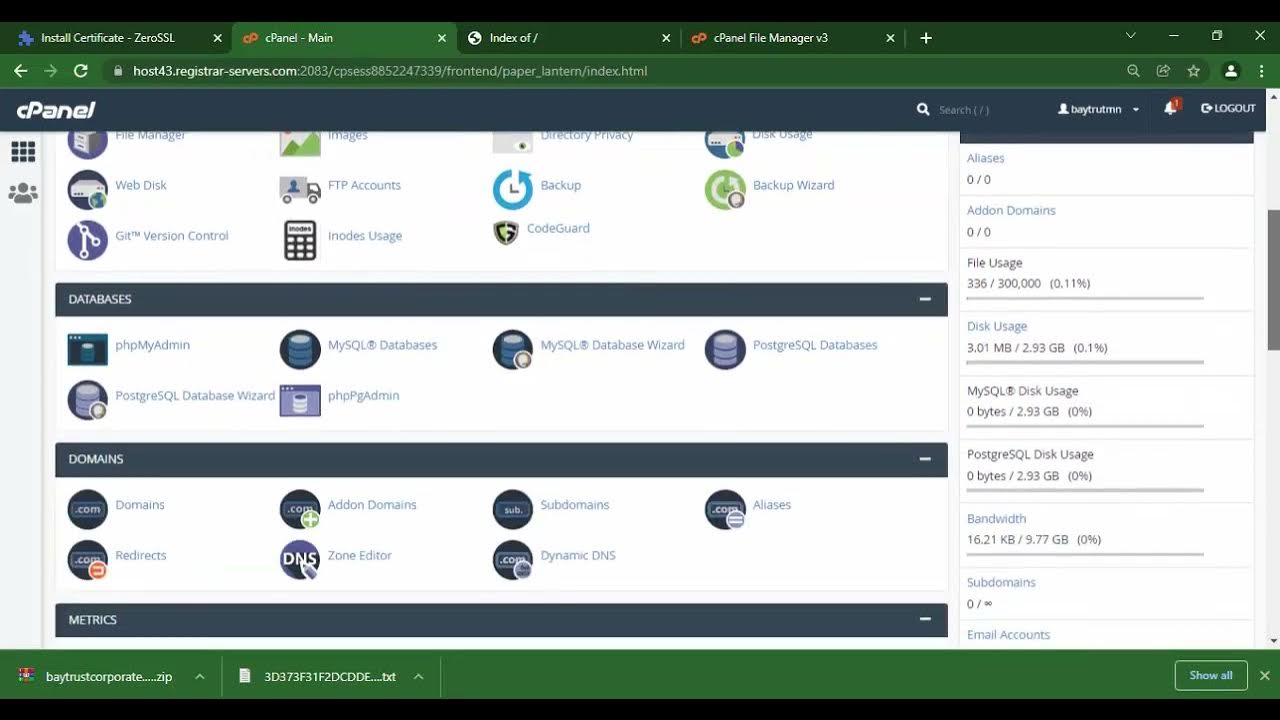Viewport: 1280px width, 720px height.
Task: Open the CodeGuard shield icon
Action: click(x=506, y=232)
